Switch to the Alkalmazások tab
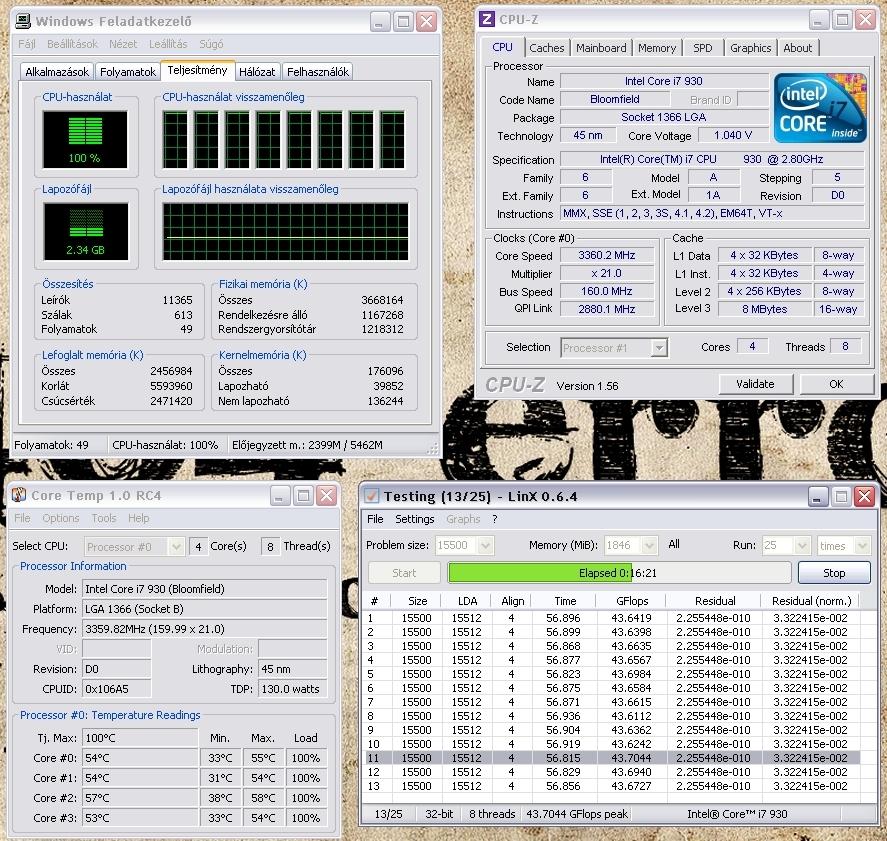The image size is (887, 841). tap(57, 72)
